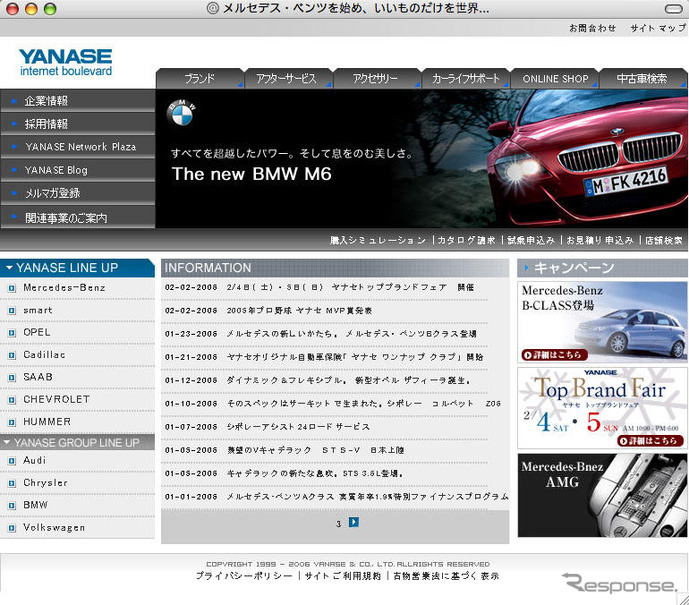The width and height of the screenshot is (689, 605).
Task: Click the square icon beside smart
Action: 12,311
